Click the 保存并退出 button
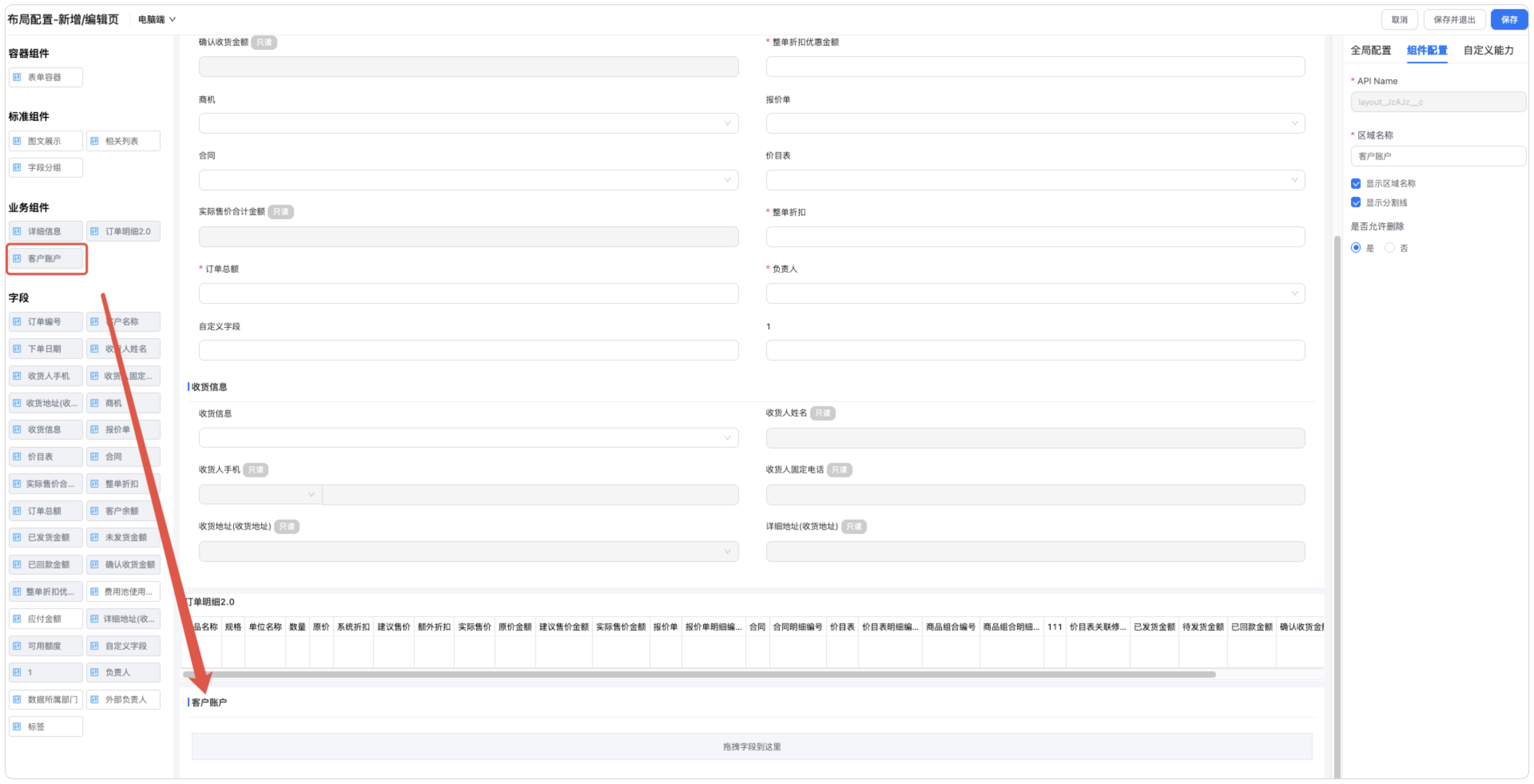 (1454, 20)
